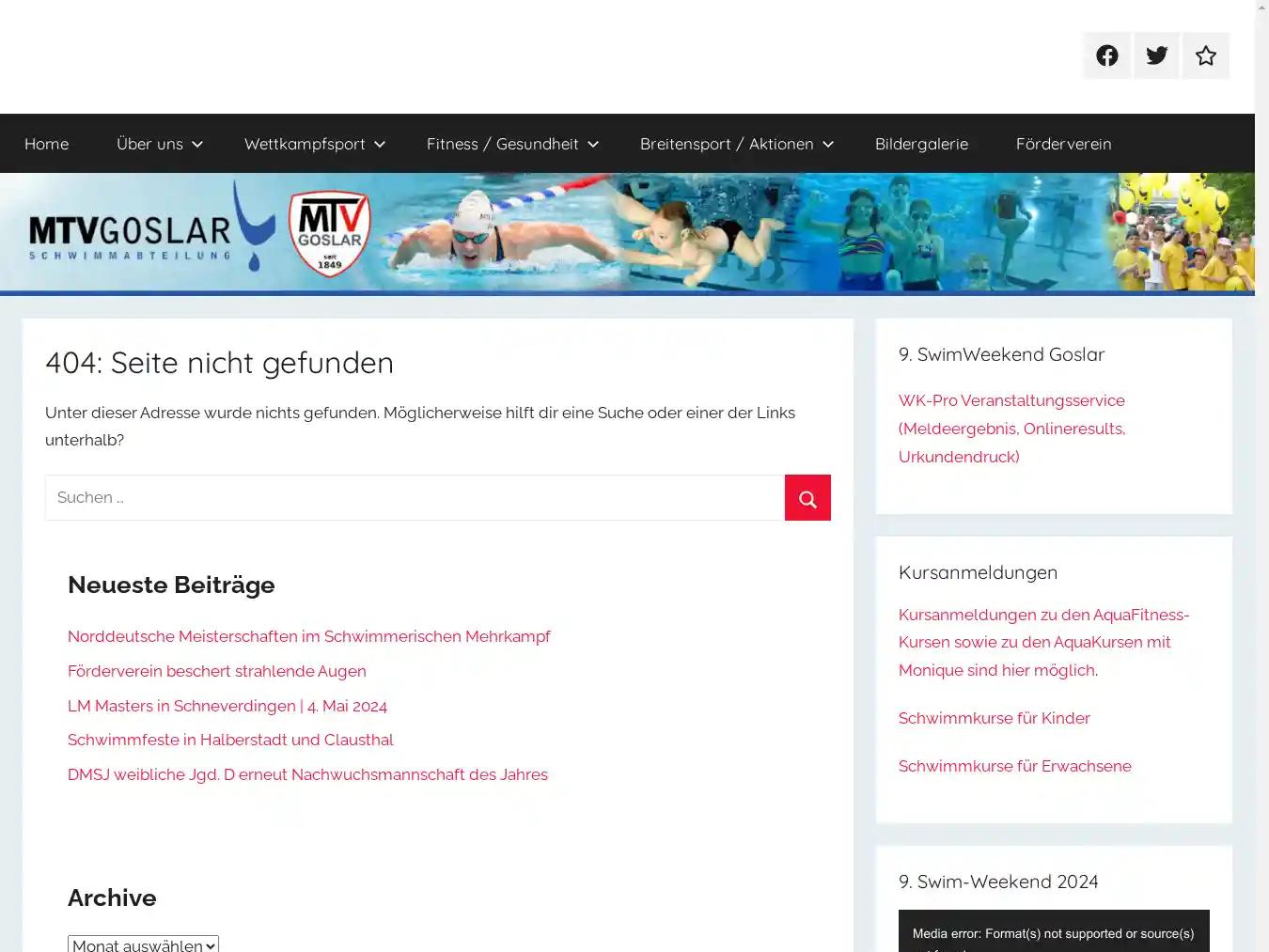Click the star icon in the header
This screenshot has width=1269, height=952.
[x=1206, y=55]
